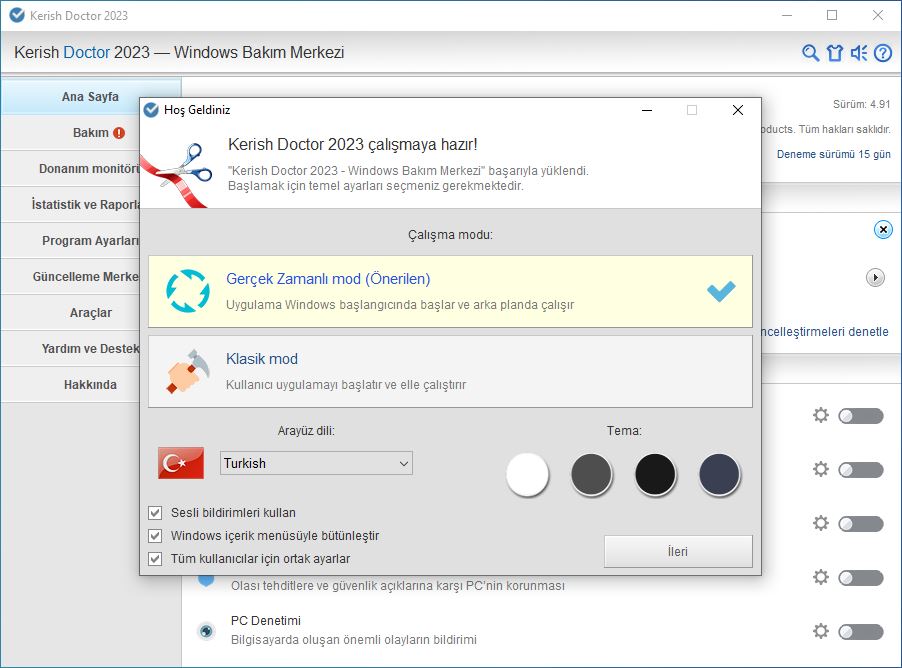The height and width of the screenshot is (668, 902).
Task: Open the Yardım ve Destek section
Action: click(70, 349)
